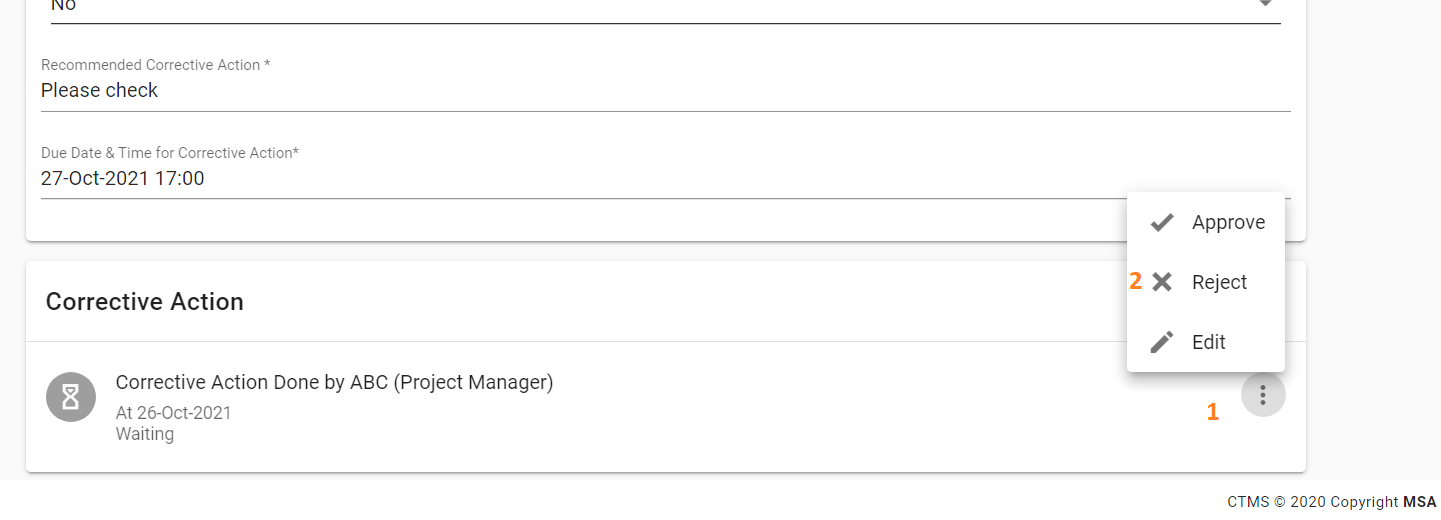This screenshot has height=520, width=1441.
Task: Click the CTMS © 2020 Copyright footer text
Action: point(1312,502)
